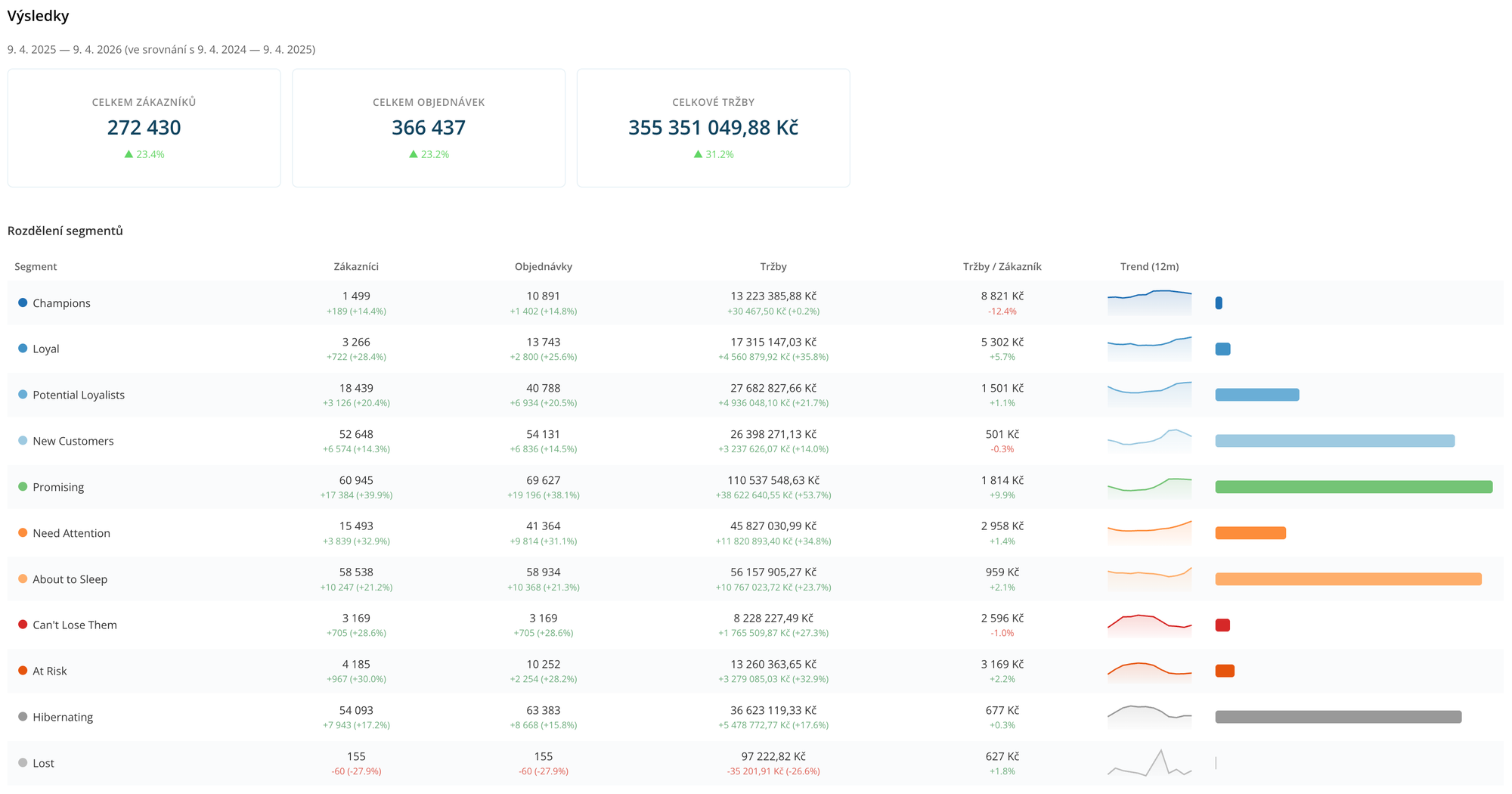
Task: Click the Potential Loyalists segment name
Action: (x=79, y=395)
